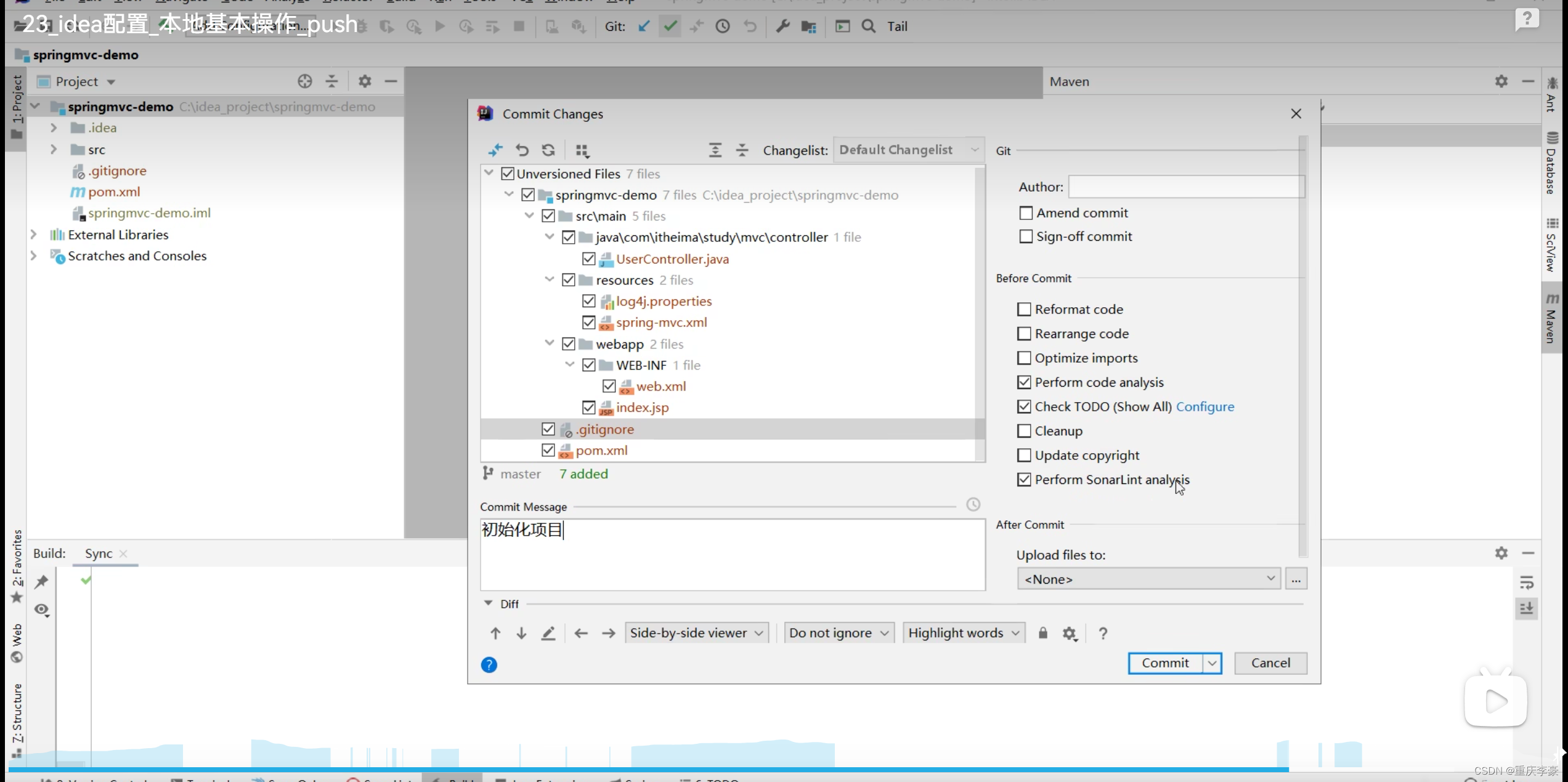Image resolution: width=1568 pixels, height=782 pixels.
Task: Click the expand all tree nodes icon
Action: pos(715,150)
